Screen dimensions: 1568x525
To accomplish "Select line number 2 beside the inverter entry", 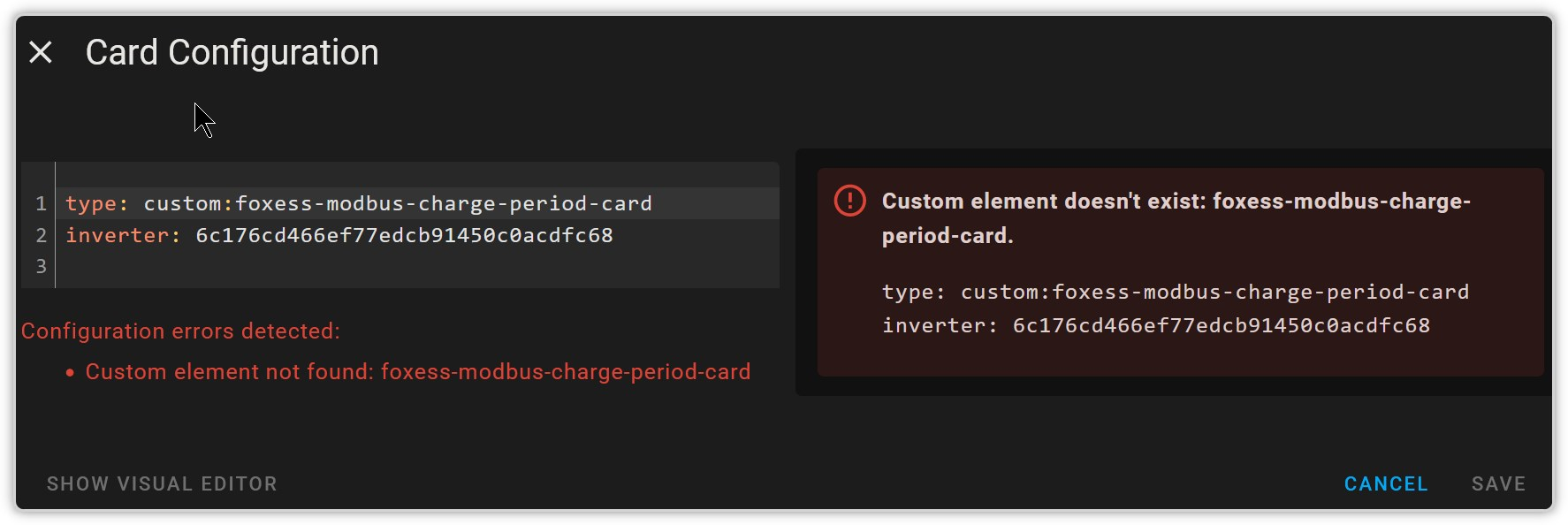I will pos(40,234).
